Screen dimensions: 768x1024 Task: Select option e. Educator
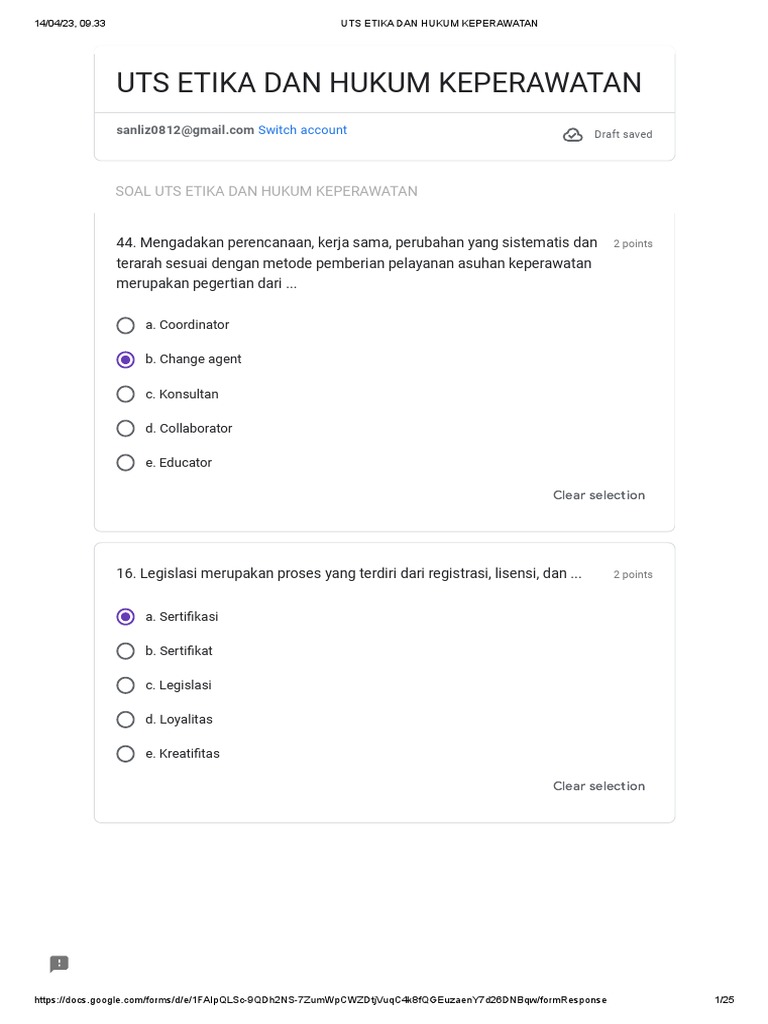tap(126, 463)
